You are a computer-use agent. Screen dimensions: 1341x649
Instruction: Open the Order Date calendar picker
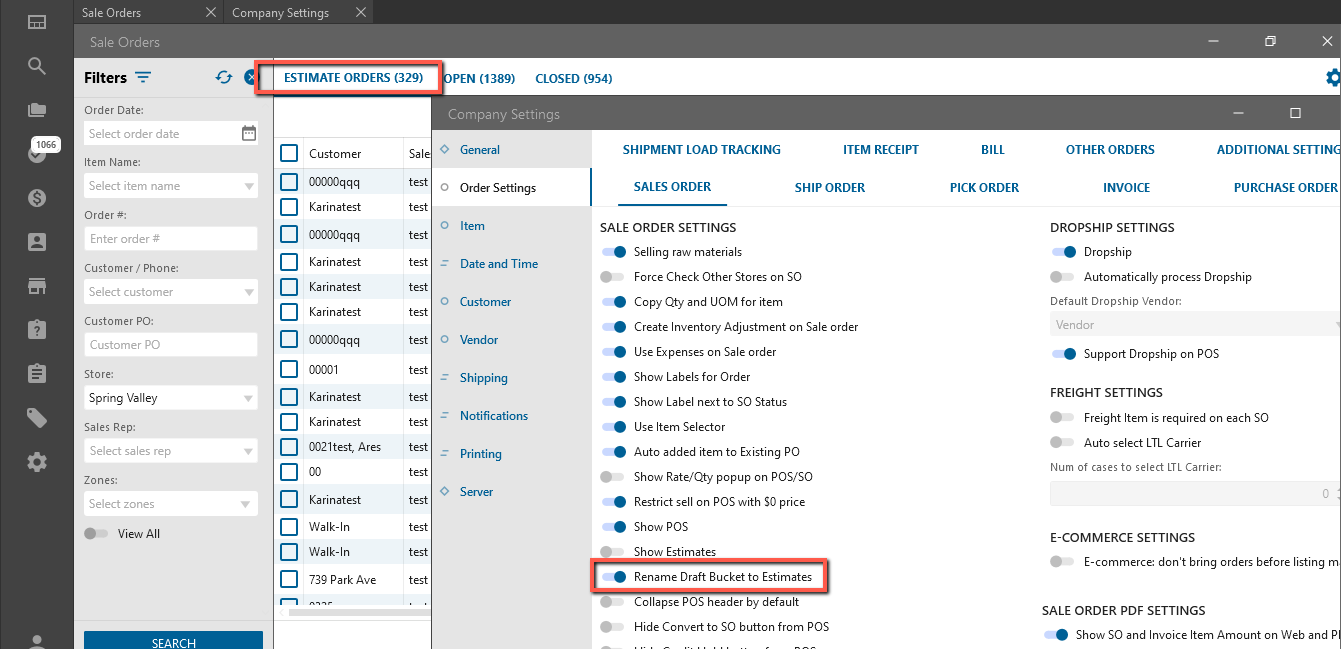pyautogui.click(x=249, y=134)
